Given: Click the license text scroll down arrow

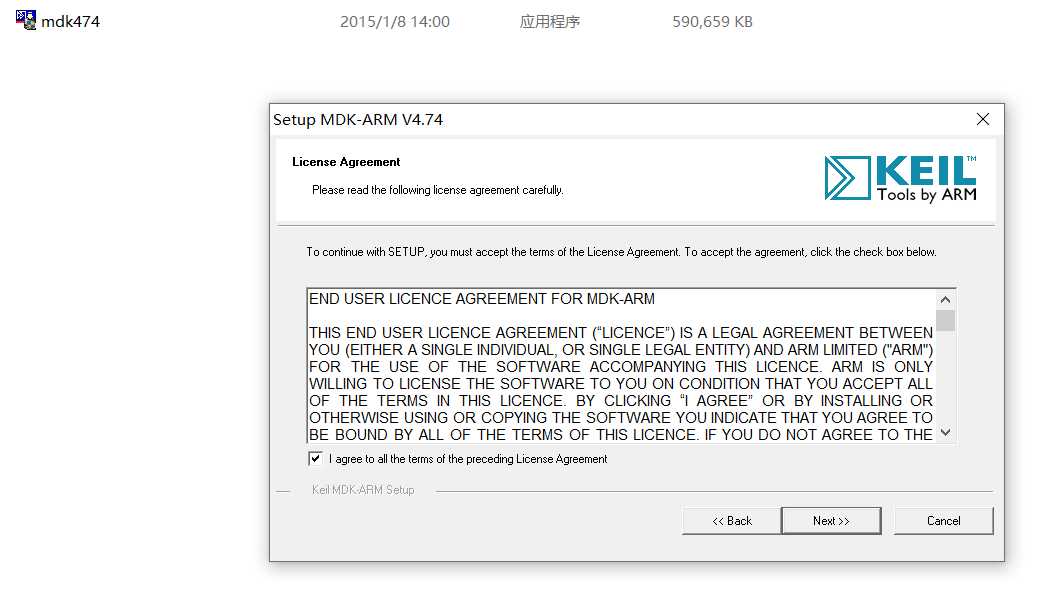Looking at the screenshot, I should (945, 433).
